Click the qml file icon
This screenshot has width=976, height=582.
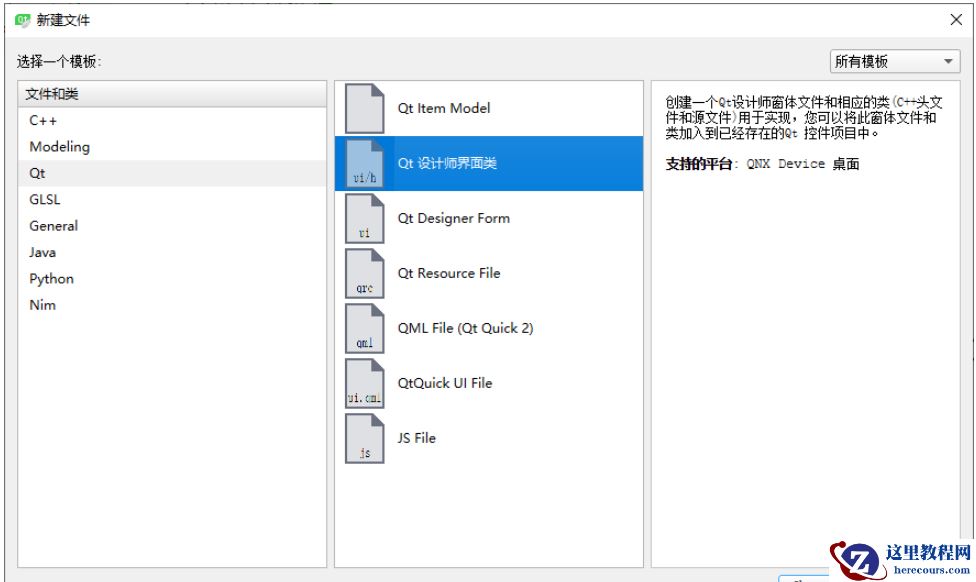point(365,328)
